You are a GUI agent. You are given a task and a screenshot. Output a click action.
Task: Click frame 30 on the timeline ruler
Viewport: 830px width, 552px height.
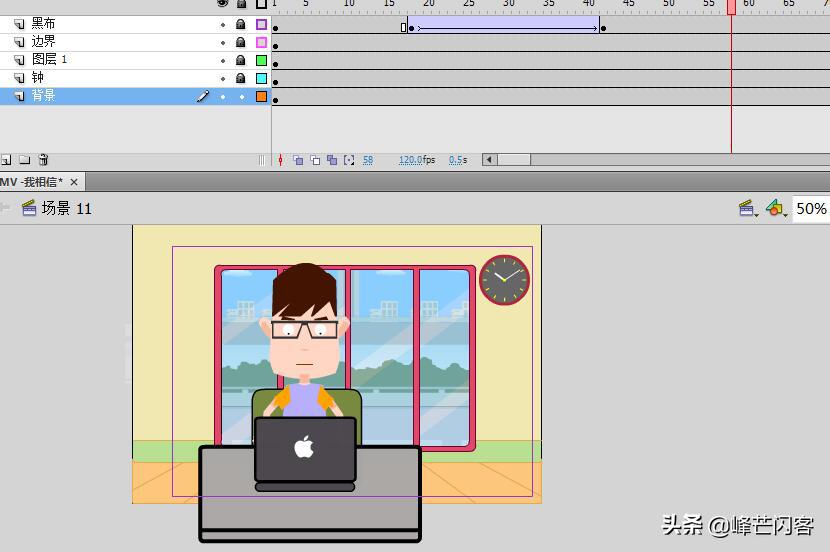point(508,4)
